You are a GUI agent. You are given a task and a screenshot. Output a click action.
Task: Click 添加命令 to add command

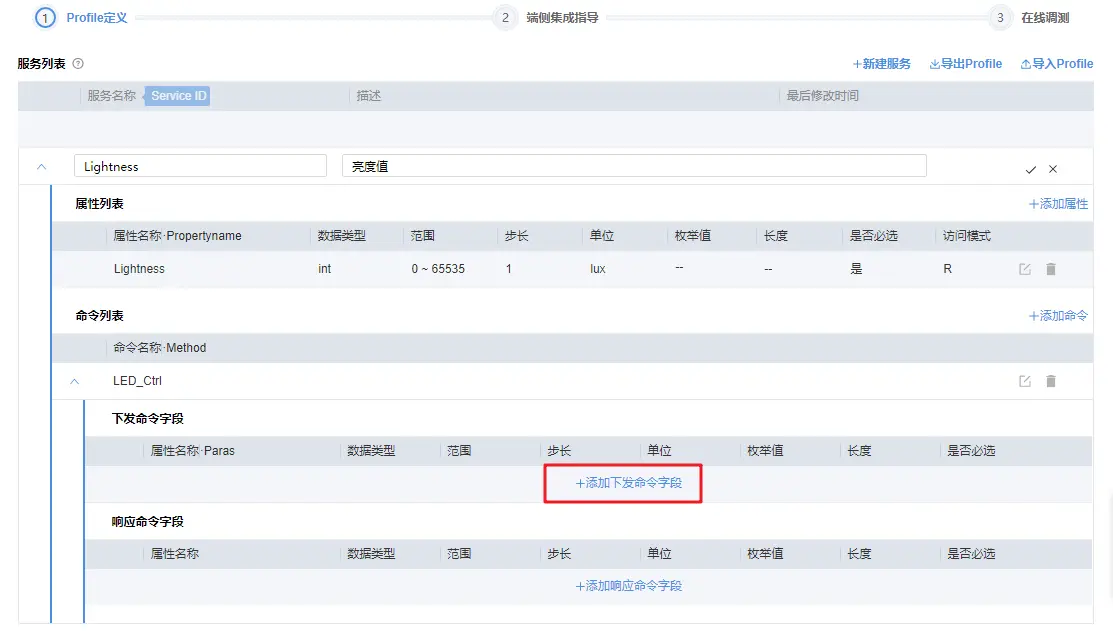(x=1058, y=316)
